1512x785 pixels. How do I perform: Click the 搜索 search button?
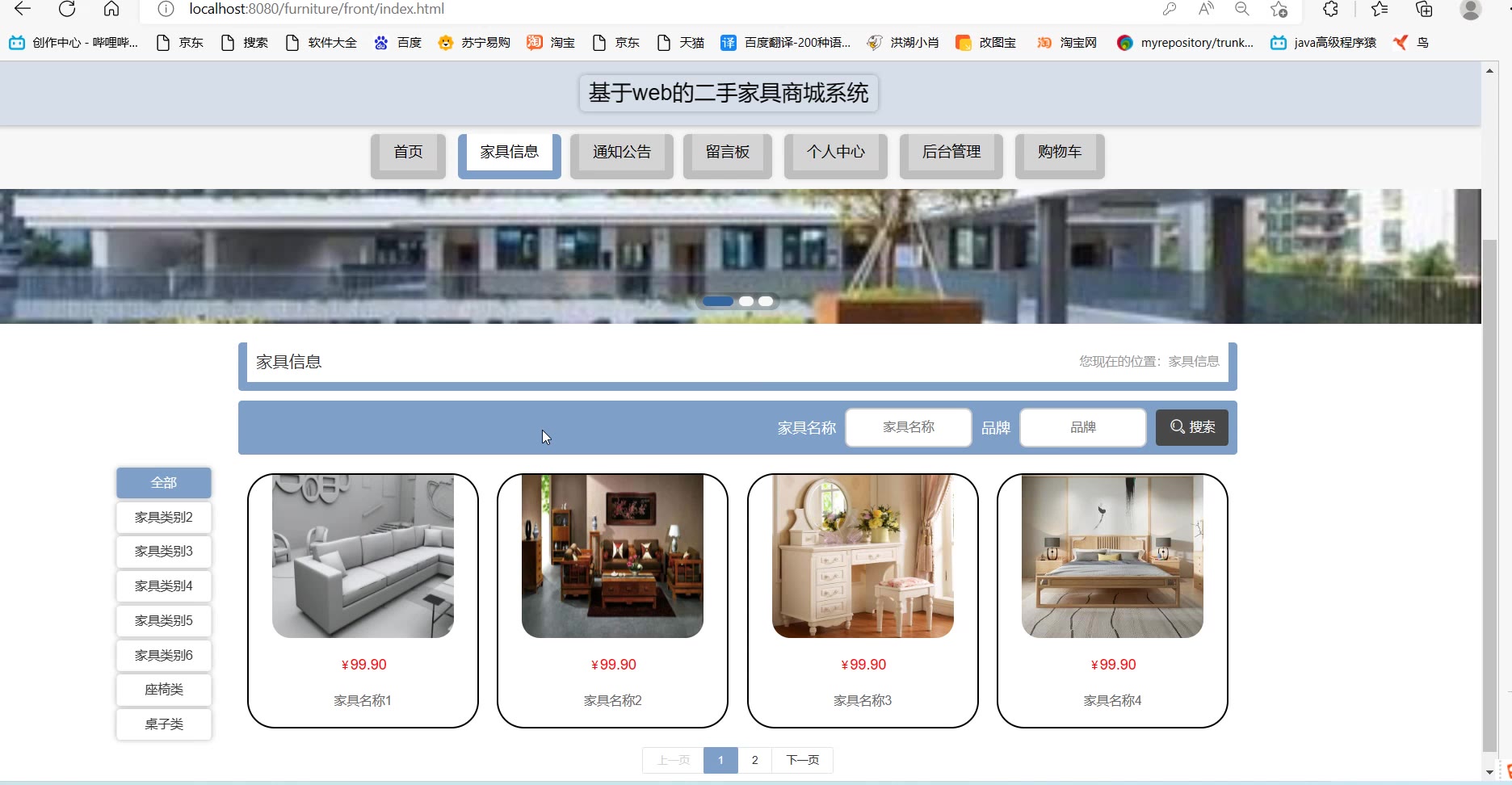(1191, 427)
